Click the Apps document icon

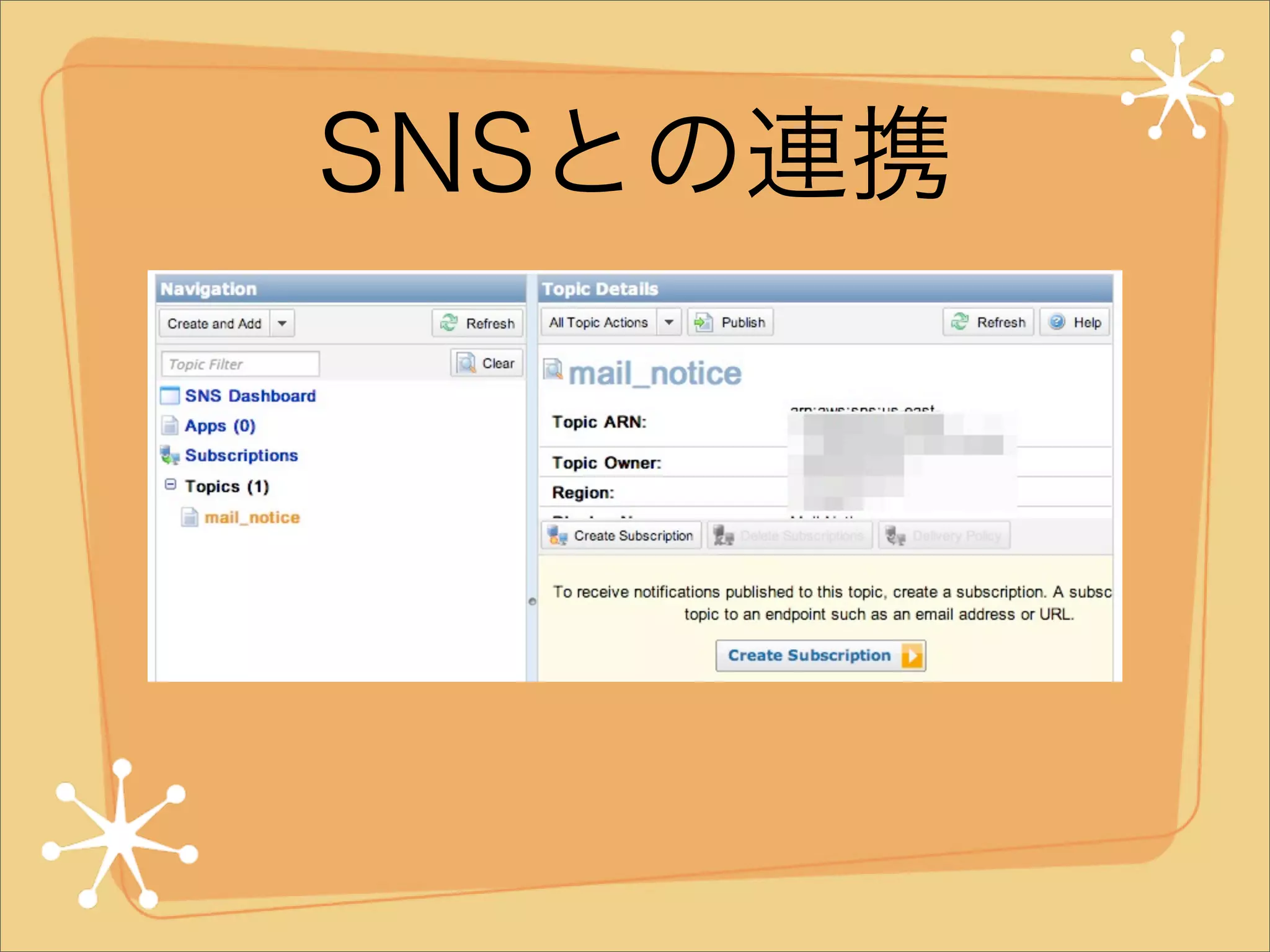pyautogui.click(x=169, y=425)
